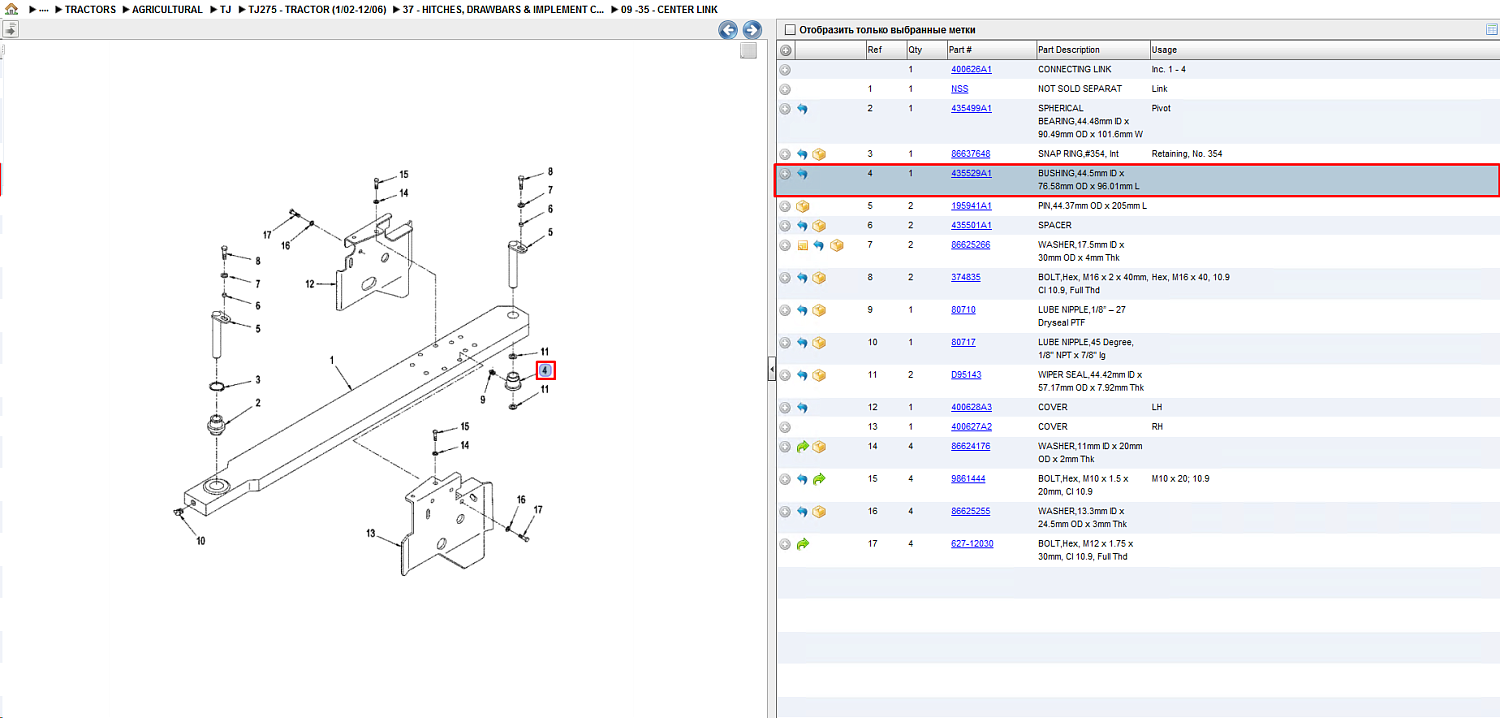The width and height of the screenshot is (1500, 718).
Task: Open part number 86637648 link
Action: pos(970,154)
